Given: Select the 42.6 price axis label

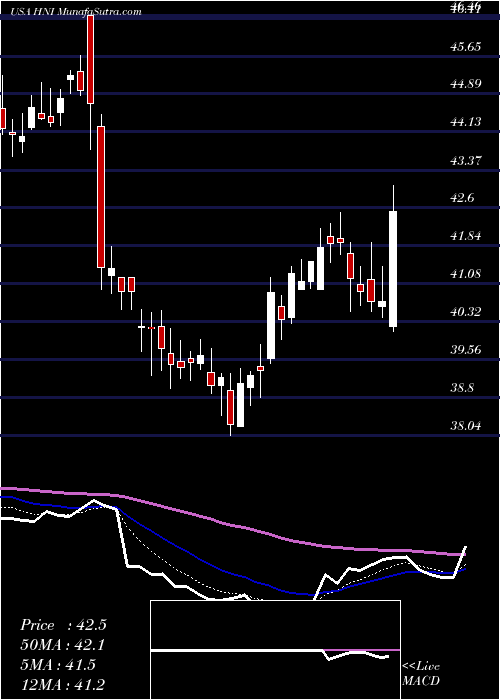Looking at the screenshot, I should click(462, 198).
